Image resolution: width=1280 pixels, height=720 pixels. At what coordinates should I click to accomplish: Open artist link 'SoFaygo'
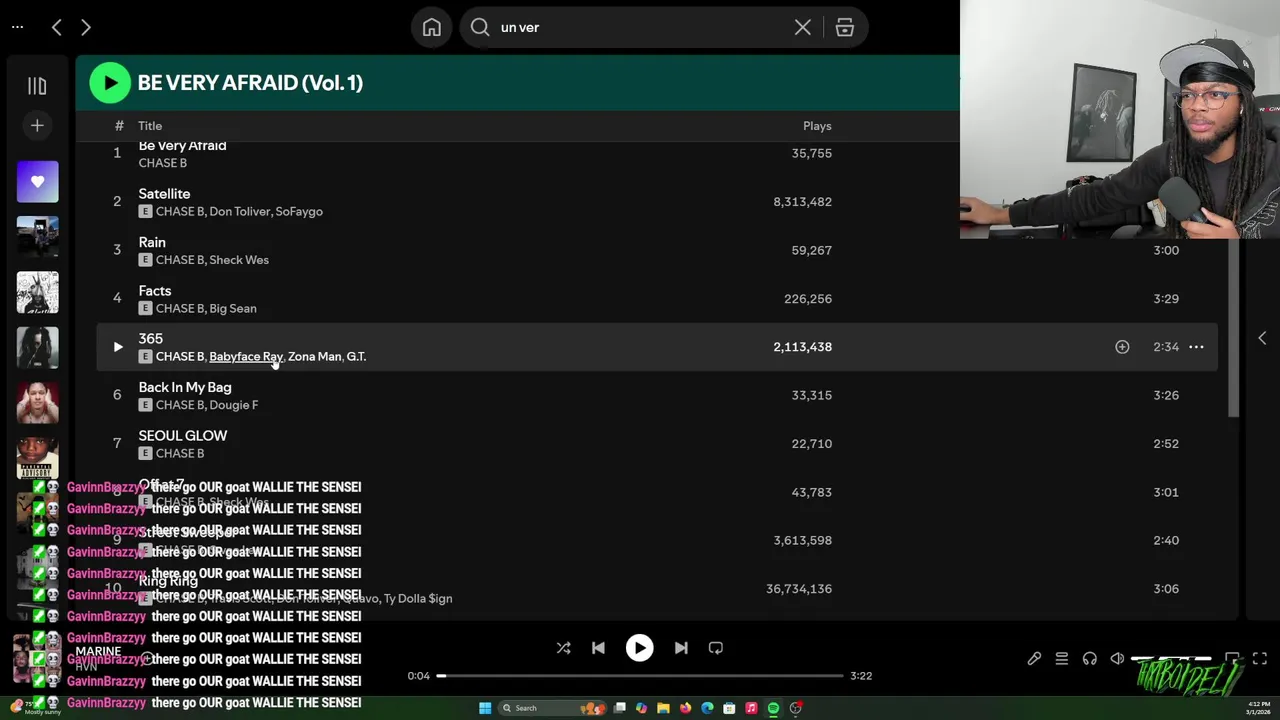point(299,212)
